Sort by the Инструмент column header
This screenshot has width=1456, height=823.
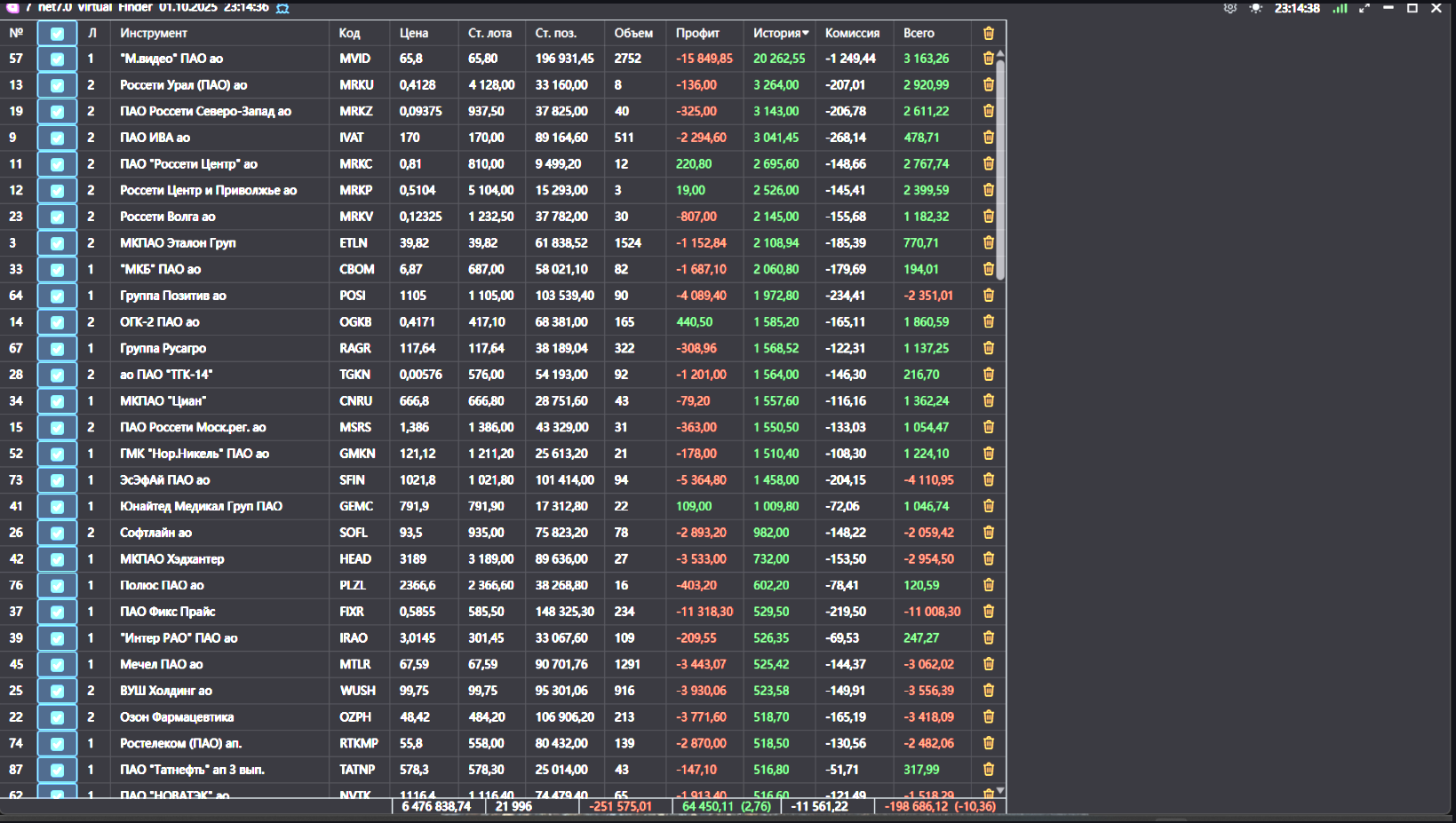pos(154,33)
